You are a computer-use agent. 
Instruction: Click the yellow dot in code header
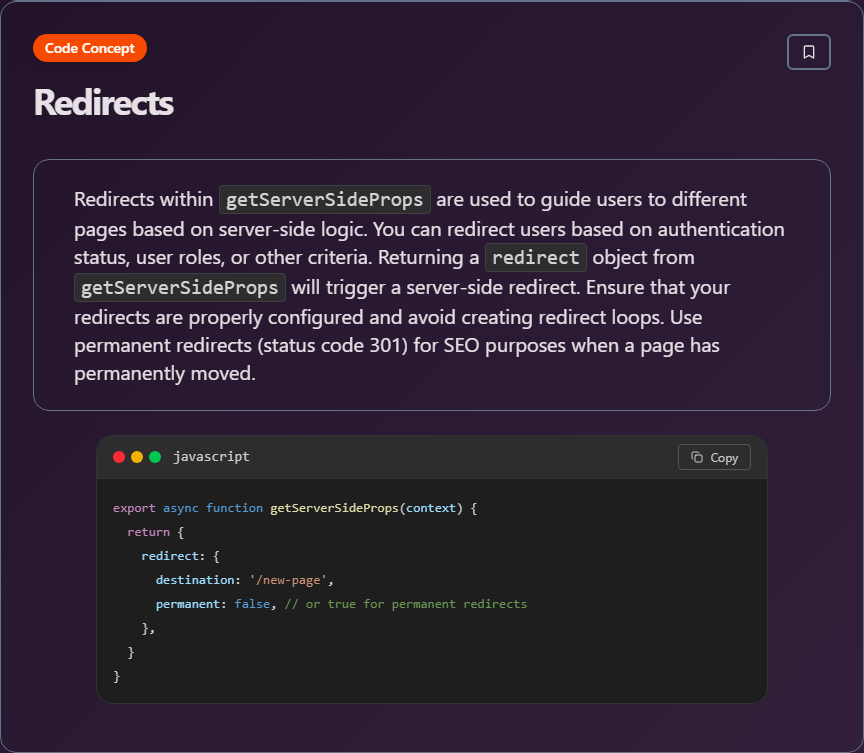click(x=137, y=457)
